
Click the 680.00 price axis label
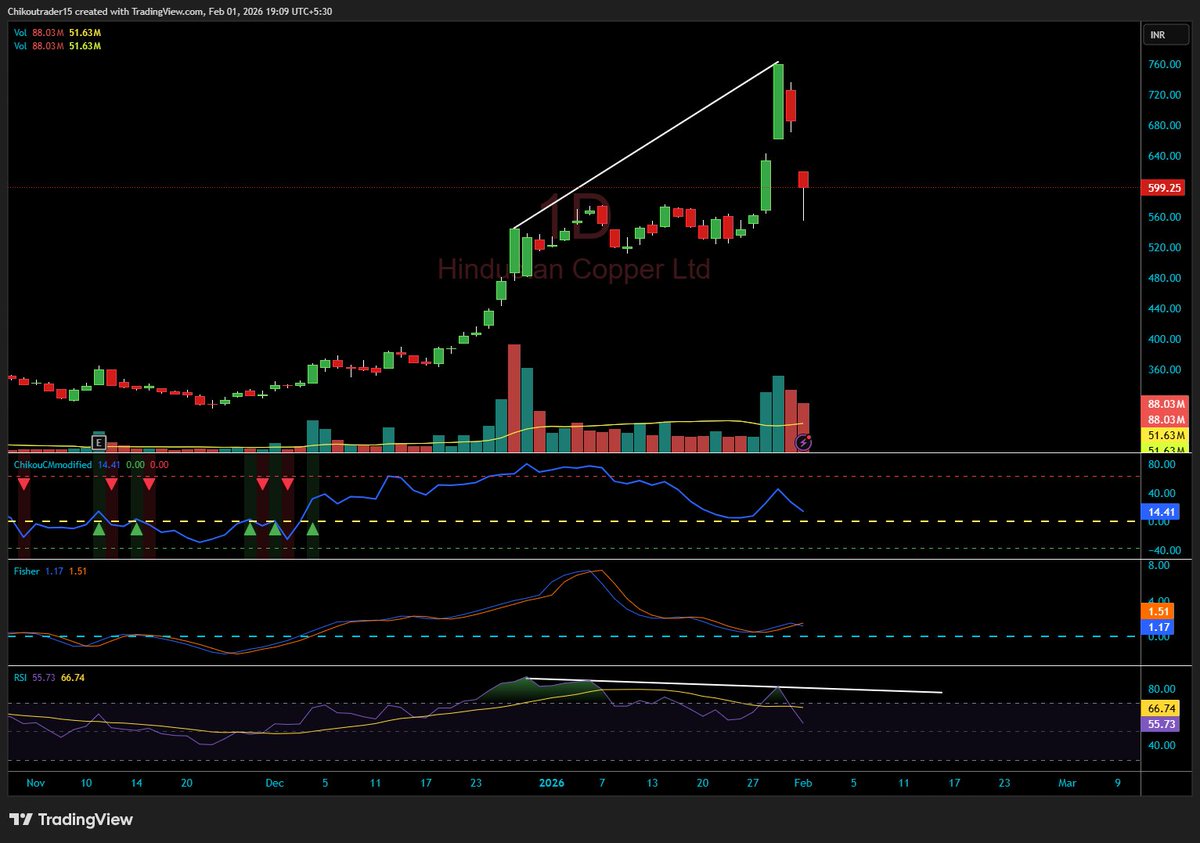[1166, 126]
